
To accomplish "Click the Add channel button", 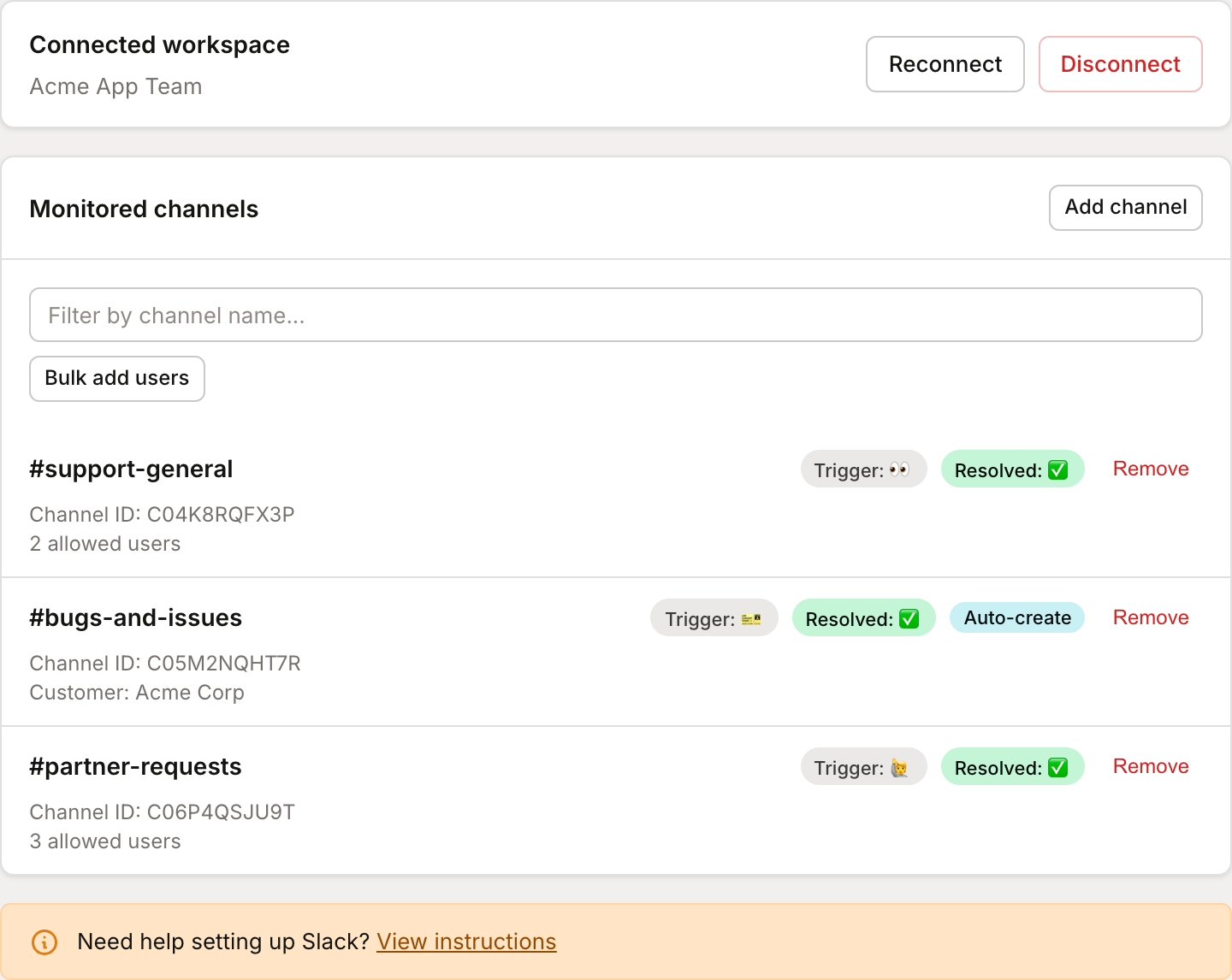I will click(1125, 208).
